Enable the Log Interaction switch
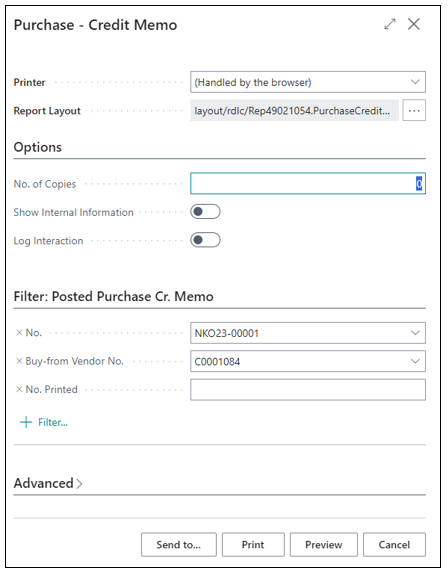 pyautogui.click(x=205, y=240)
